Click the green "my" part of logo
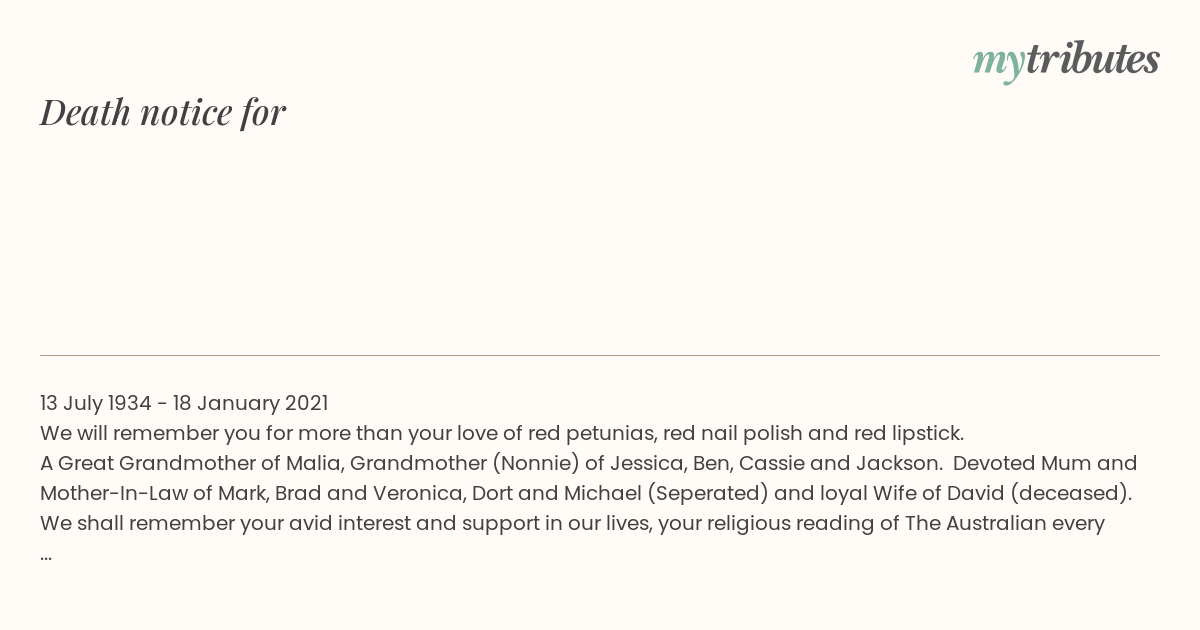The height and width of the screenshot is (630, 1200). 999,64
